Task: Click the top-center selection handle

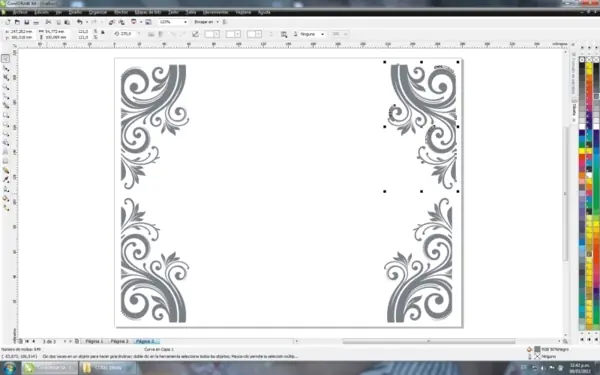Action: pyautogui.click(x=421, y=62)
